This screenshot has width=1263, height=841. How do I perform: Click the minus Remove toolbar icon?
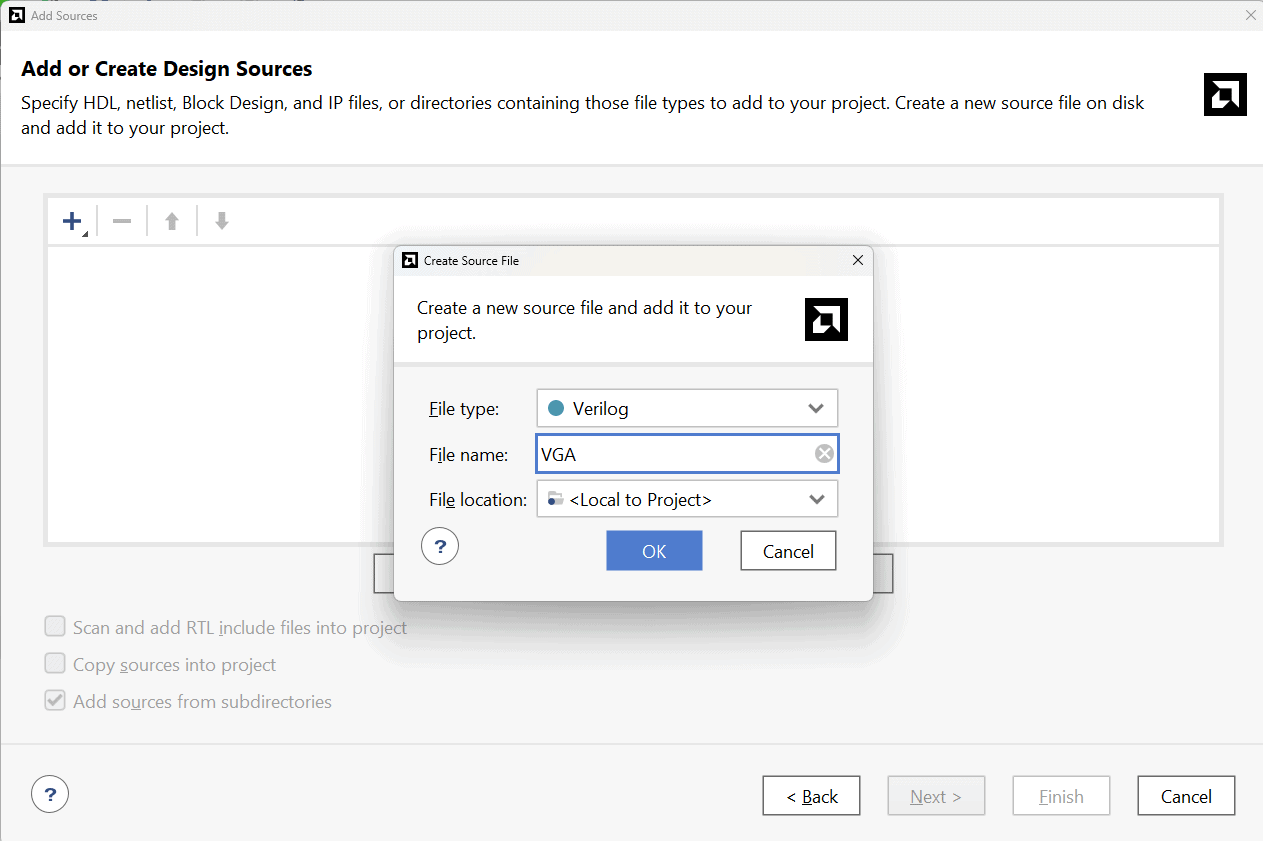tap(122, 221)
